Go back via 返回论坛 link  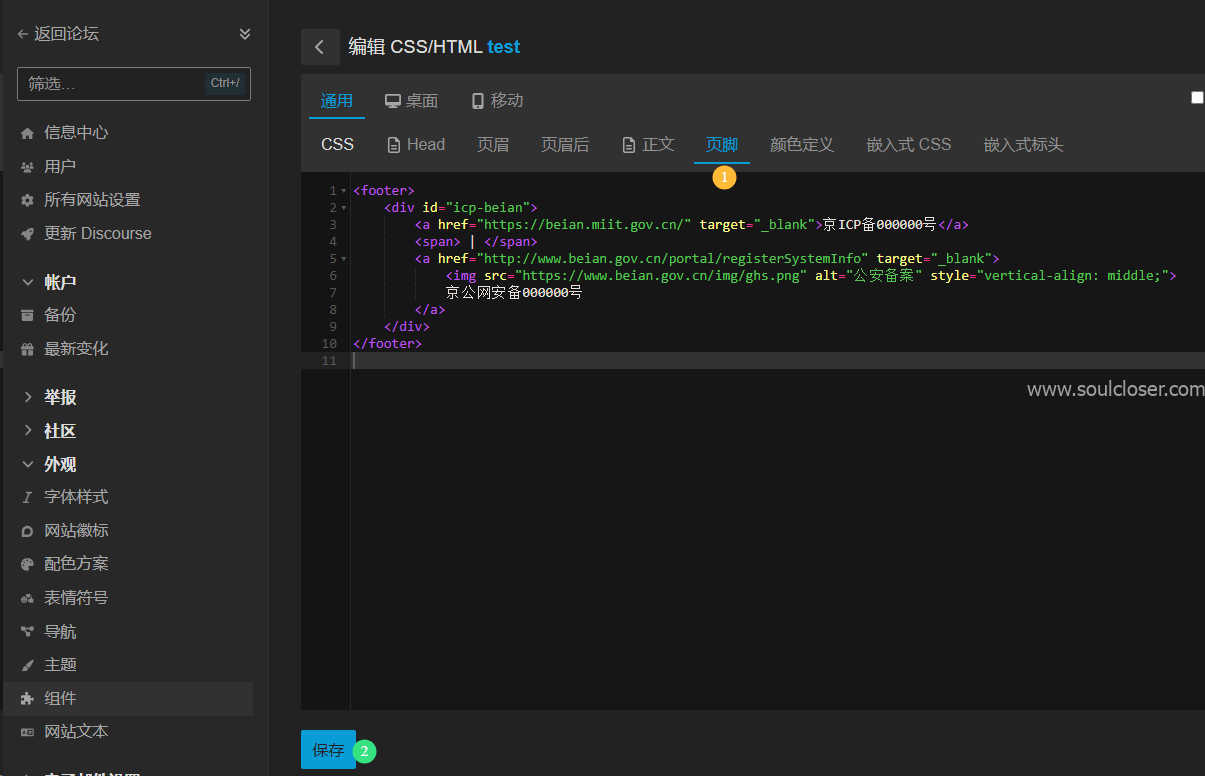pyautogui.click(x=58, y=34)
